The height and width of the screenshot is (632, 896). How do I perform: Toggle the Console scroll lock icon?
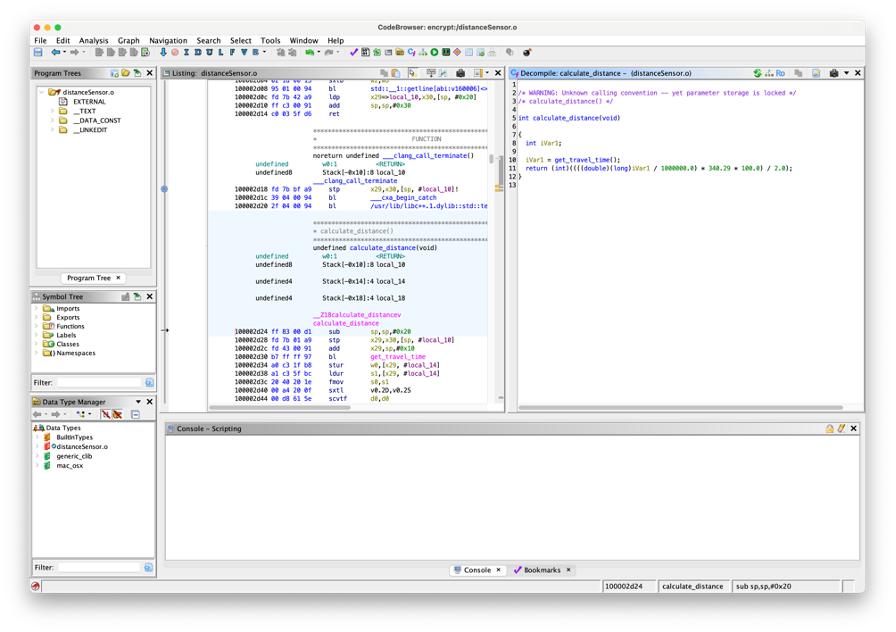coord(829,428)
